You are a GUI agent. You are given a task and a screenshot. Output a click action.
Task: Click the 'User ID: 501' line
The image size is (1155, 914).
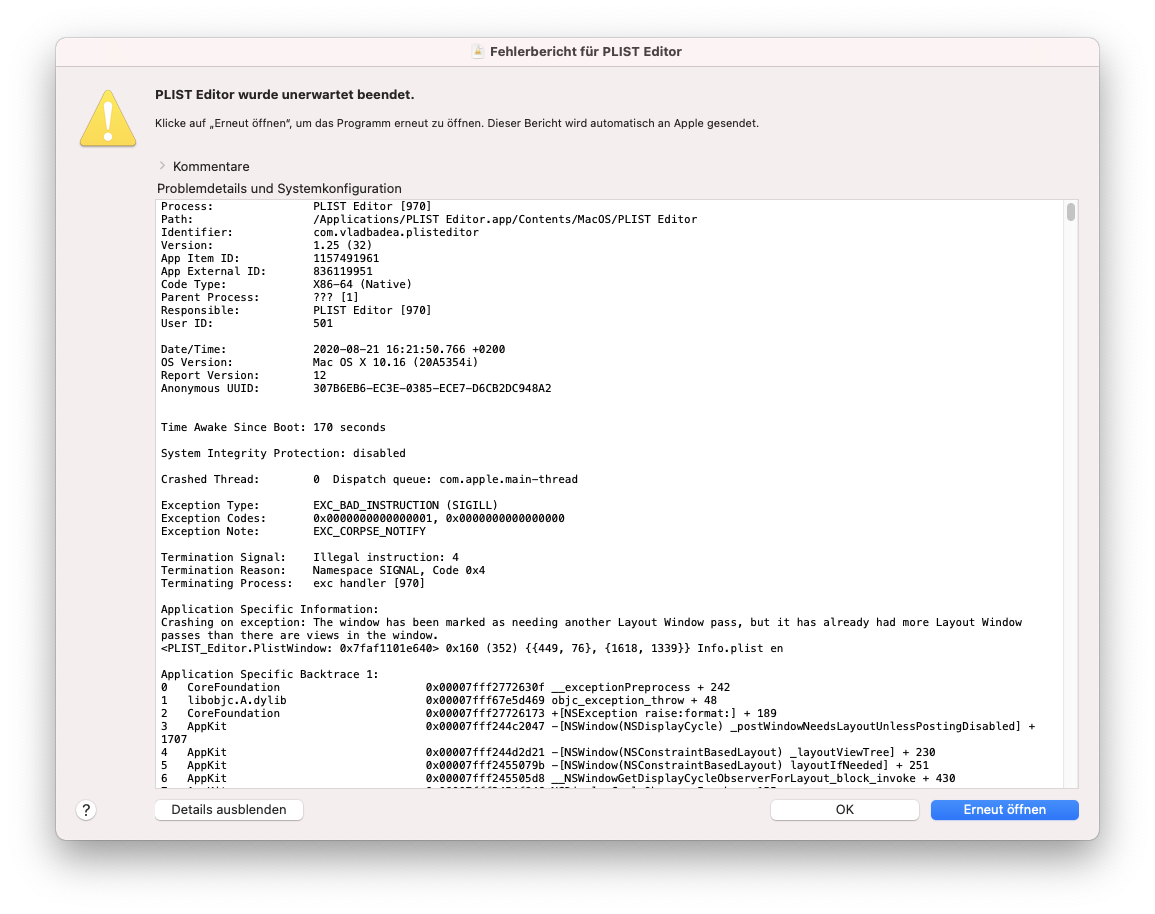(x=247, y=323)
